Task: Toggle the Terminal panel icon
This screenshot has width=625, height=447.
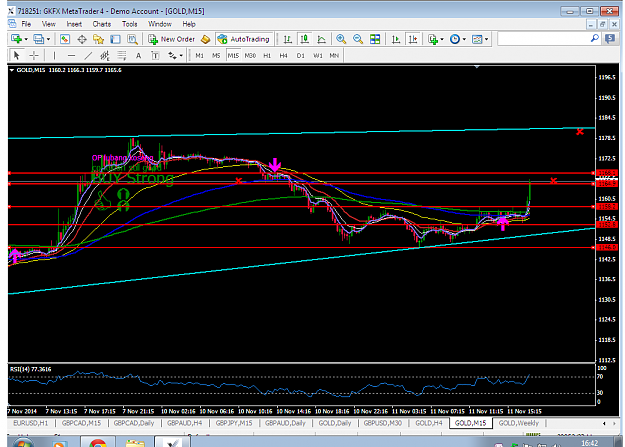Action: [115, 39]
